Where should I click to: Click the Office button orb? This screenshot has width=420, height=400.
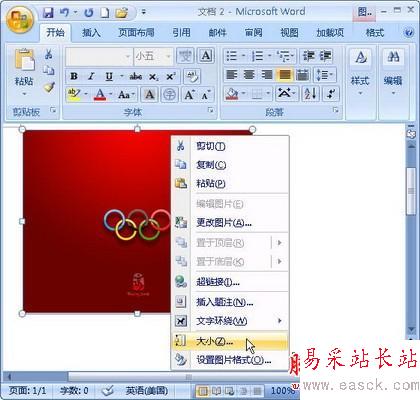(20, 19)
